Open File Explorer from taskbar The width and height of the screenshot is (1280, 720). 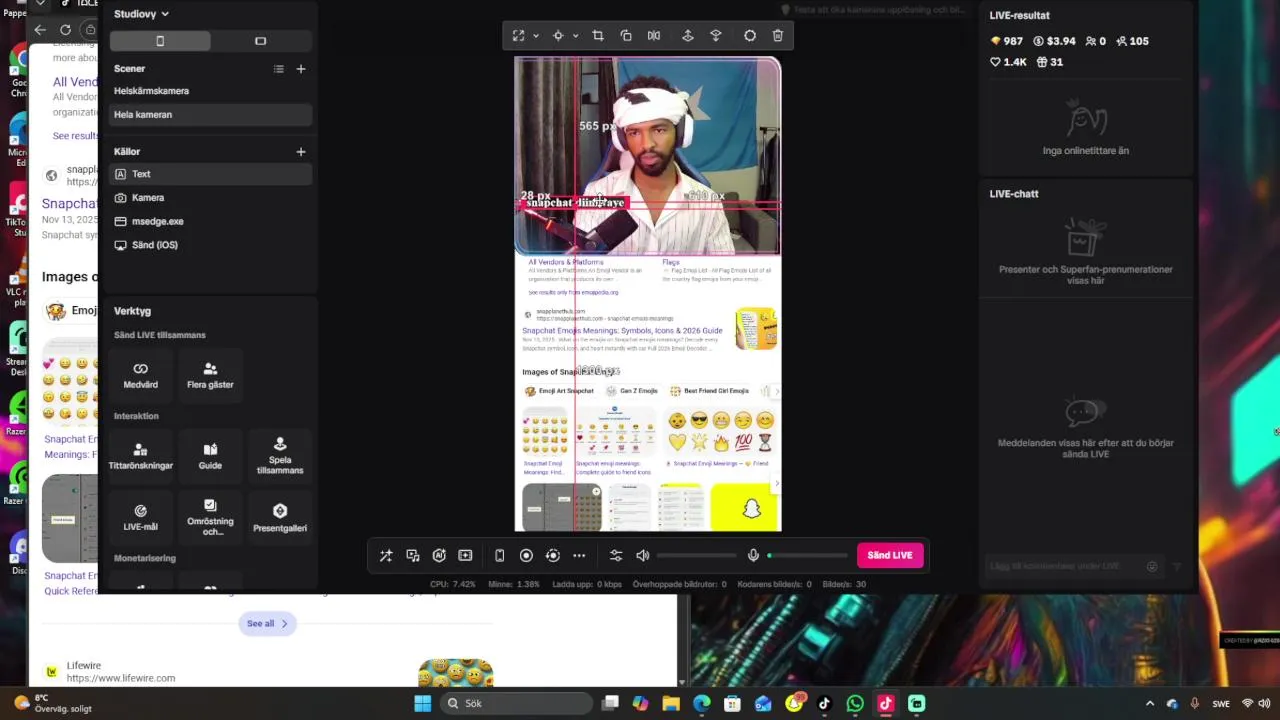coord(671,704)
